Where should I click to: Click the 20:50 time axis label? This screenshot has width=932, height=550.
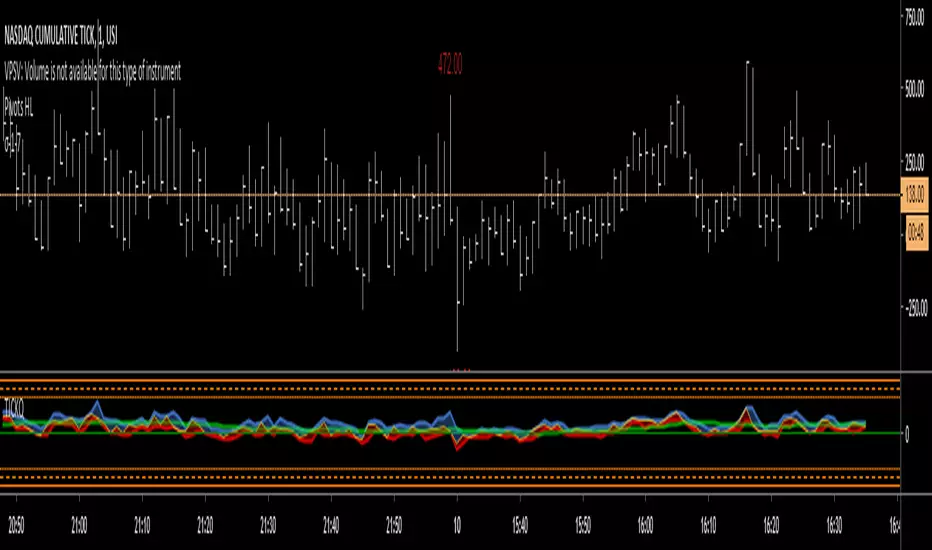click(16, 526)
